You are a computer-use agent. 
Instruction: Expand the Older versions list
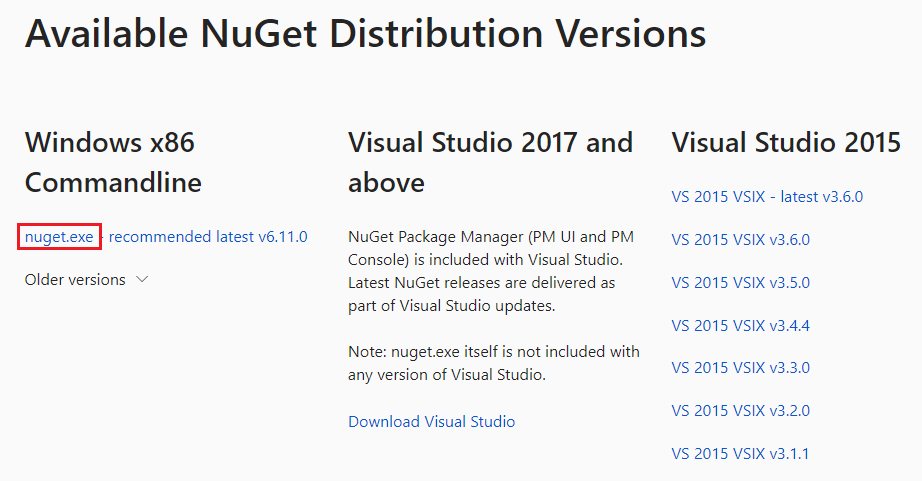(x=86, y=279)
